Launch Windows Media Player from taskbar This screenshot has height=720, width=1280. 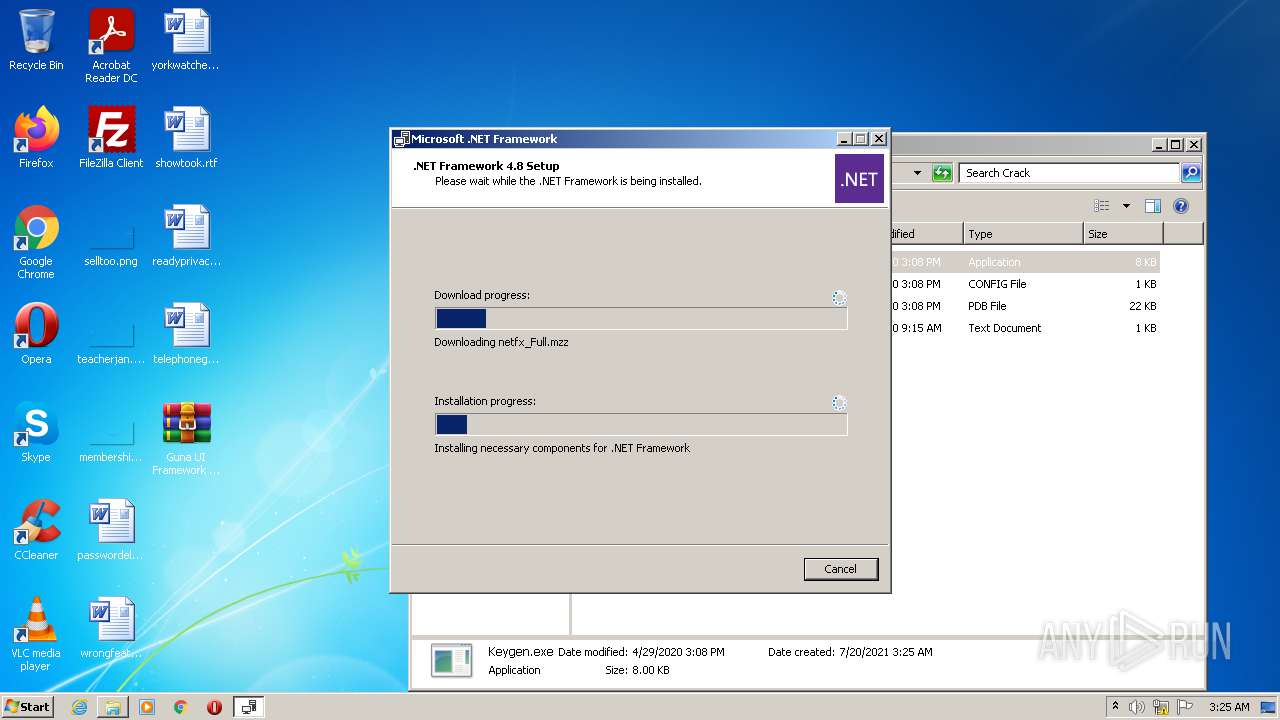[x=147, y=707]
